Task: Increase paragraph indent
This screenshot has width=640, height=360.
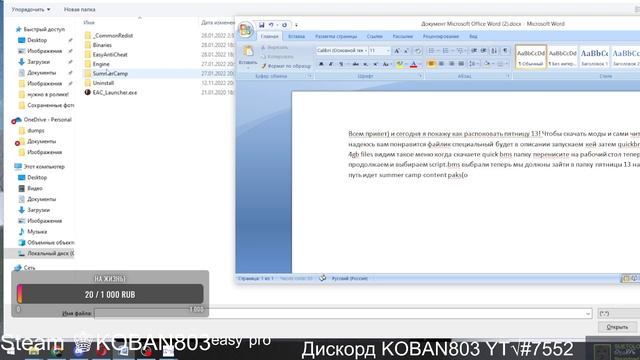Action: point(483,51)
